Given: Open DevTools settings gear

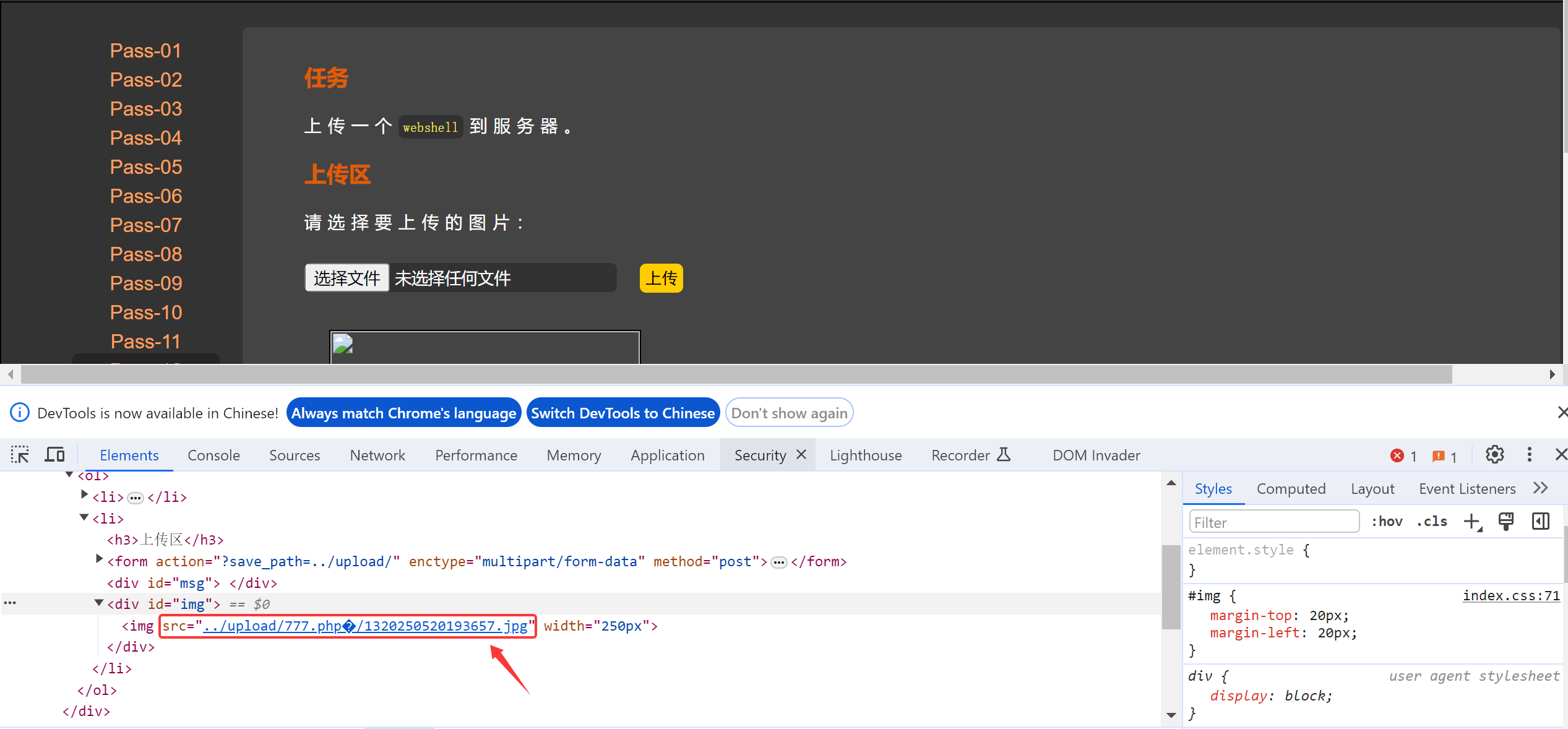Looking at the screenshot, I should point(1494,455).
